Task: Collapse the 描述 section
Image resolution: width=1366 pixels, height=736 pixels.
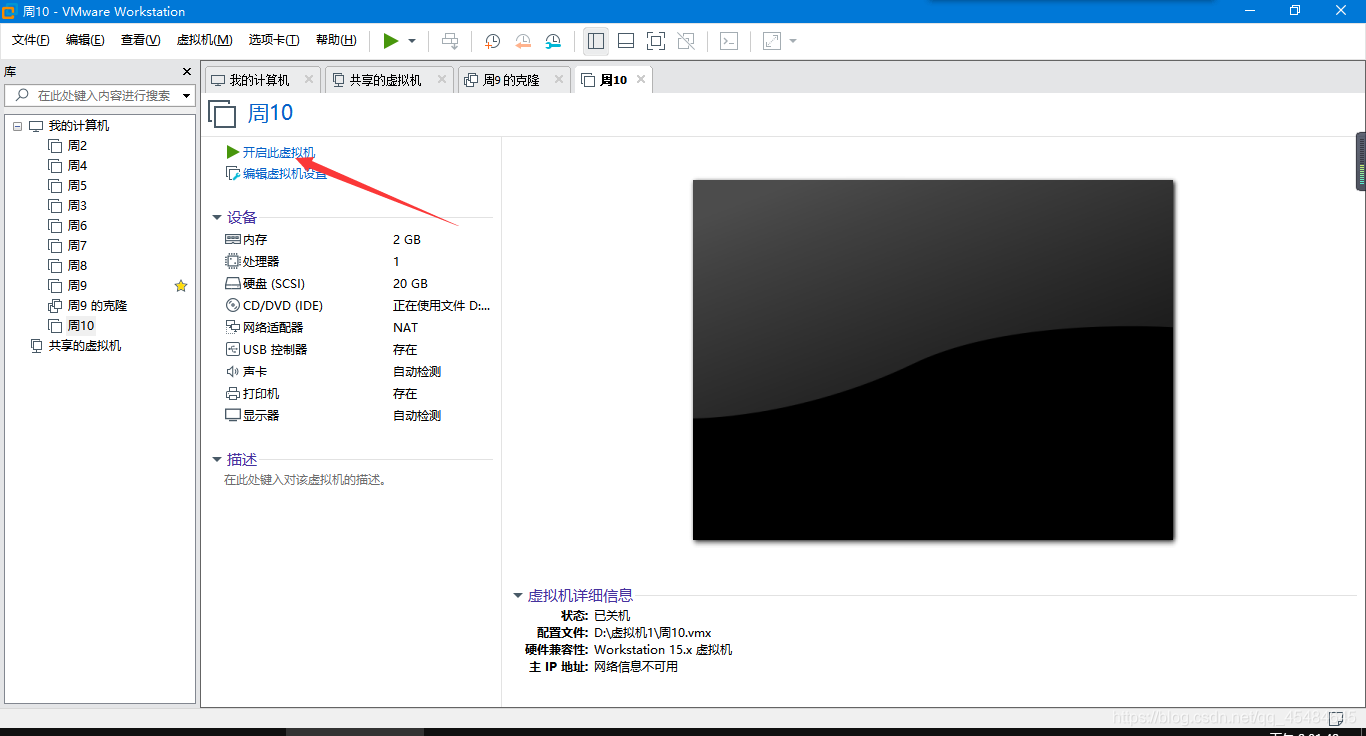Action: pos(217,459)
